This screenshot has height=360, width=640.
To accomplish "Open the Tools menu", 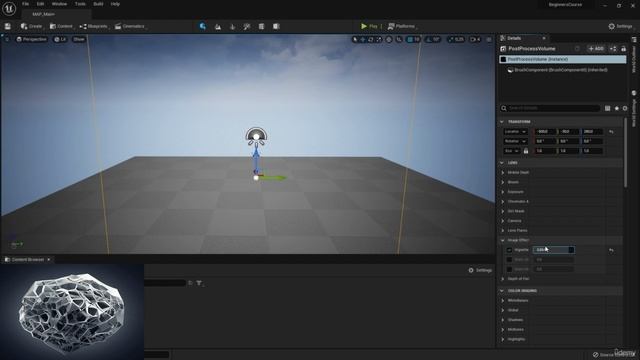I will pyautogui.click(x=80, y=4).
